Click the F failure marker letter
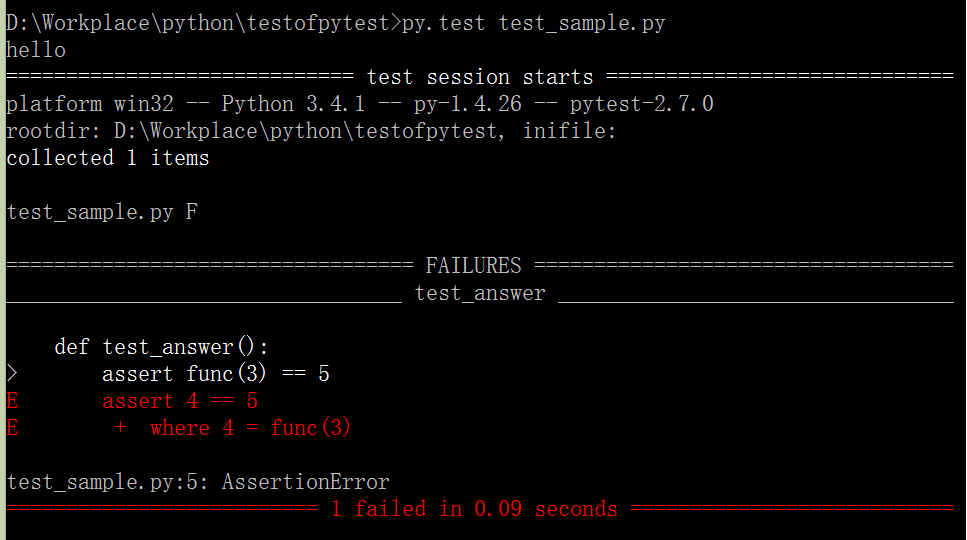Image resolution: width=967 pixels, height=540 pixels. (x=192, y=211)
